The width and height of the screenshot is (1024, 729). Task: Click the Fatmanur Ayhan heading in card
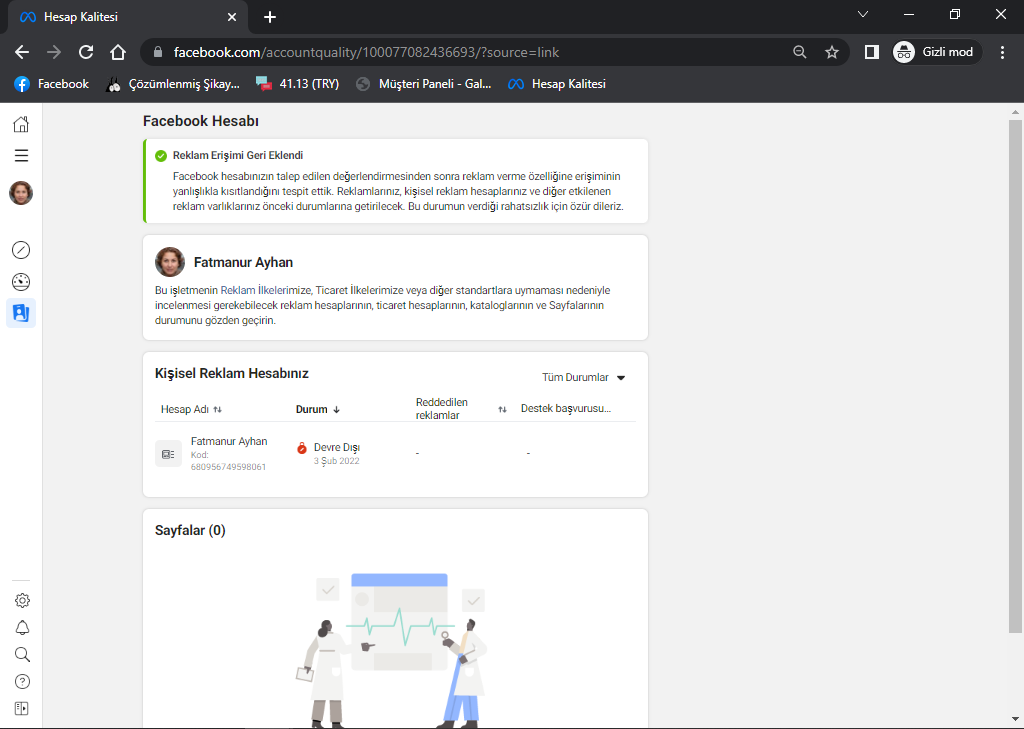tap(243, 263)
